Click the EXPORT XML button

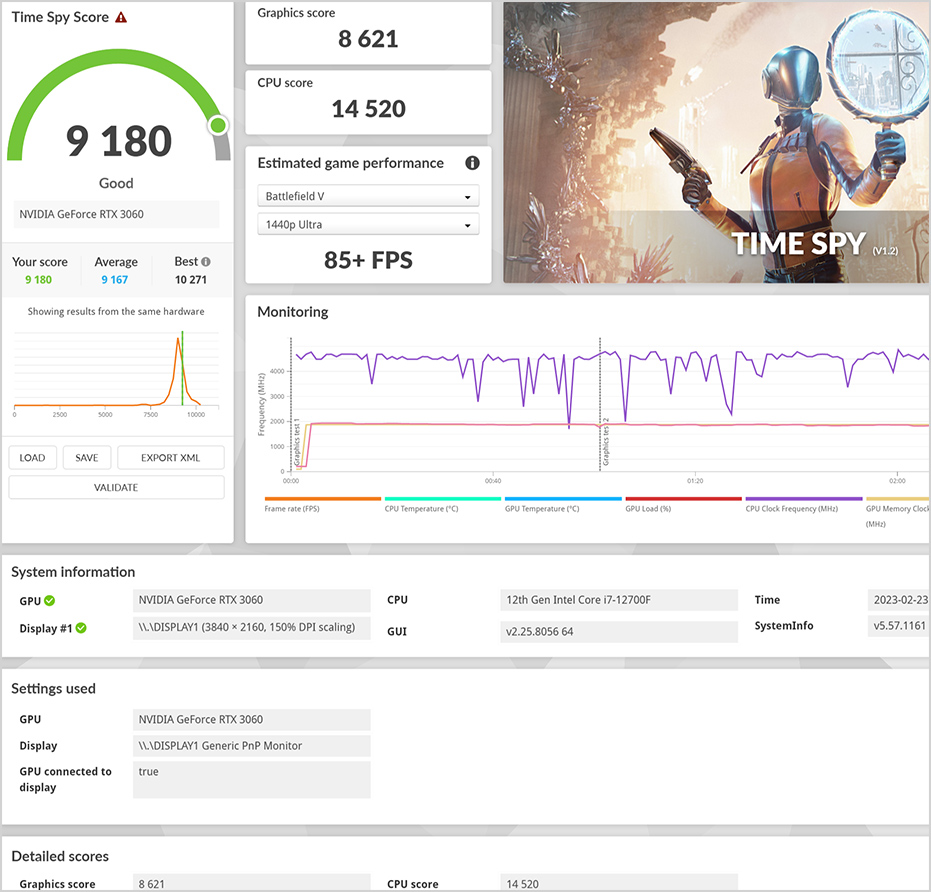(x=170, y=458)
